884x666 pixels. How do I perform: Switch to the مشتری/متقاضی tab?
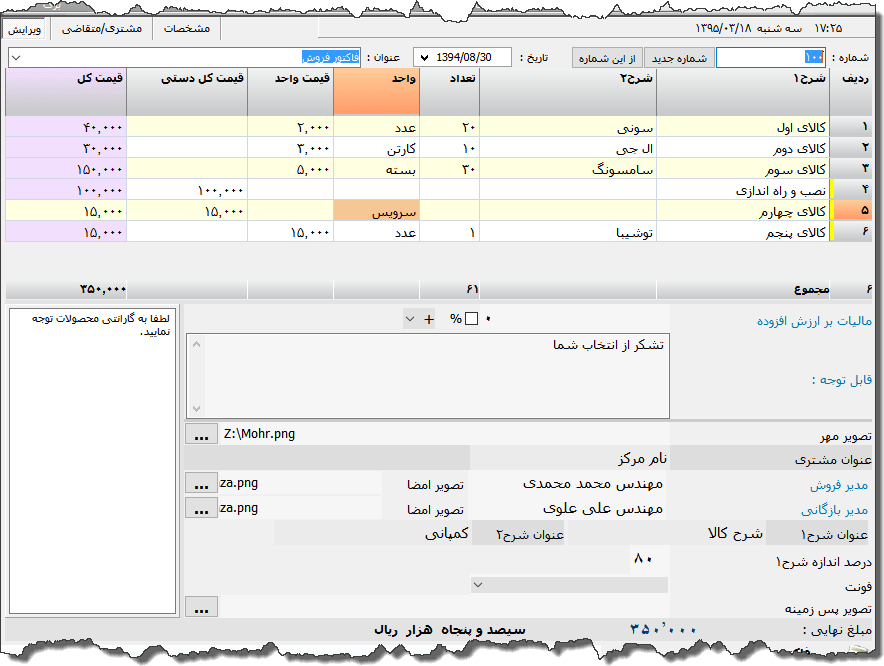click(101, 29)
